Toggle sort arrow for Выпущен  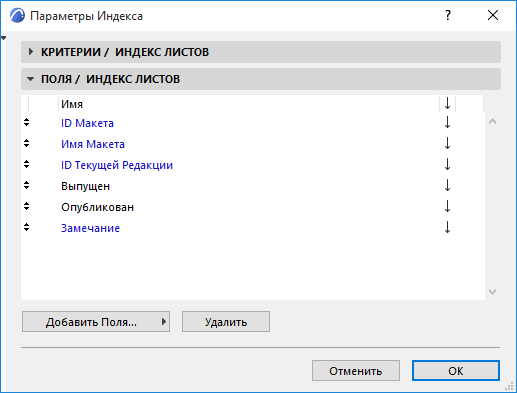[x=447, y=185]
